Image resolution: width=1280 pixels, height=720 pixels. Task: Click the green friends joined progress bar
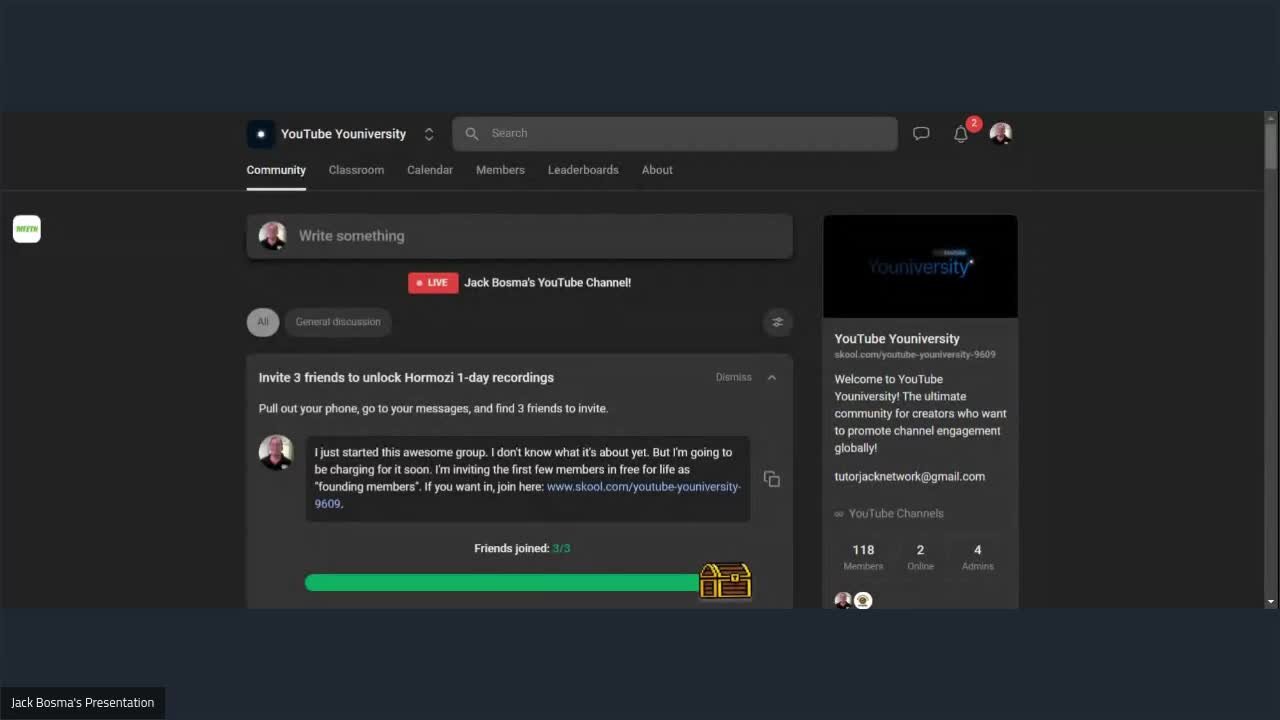click(x=502, y=583)
